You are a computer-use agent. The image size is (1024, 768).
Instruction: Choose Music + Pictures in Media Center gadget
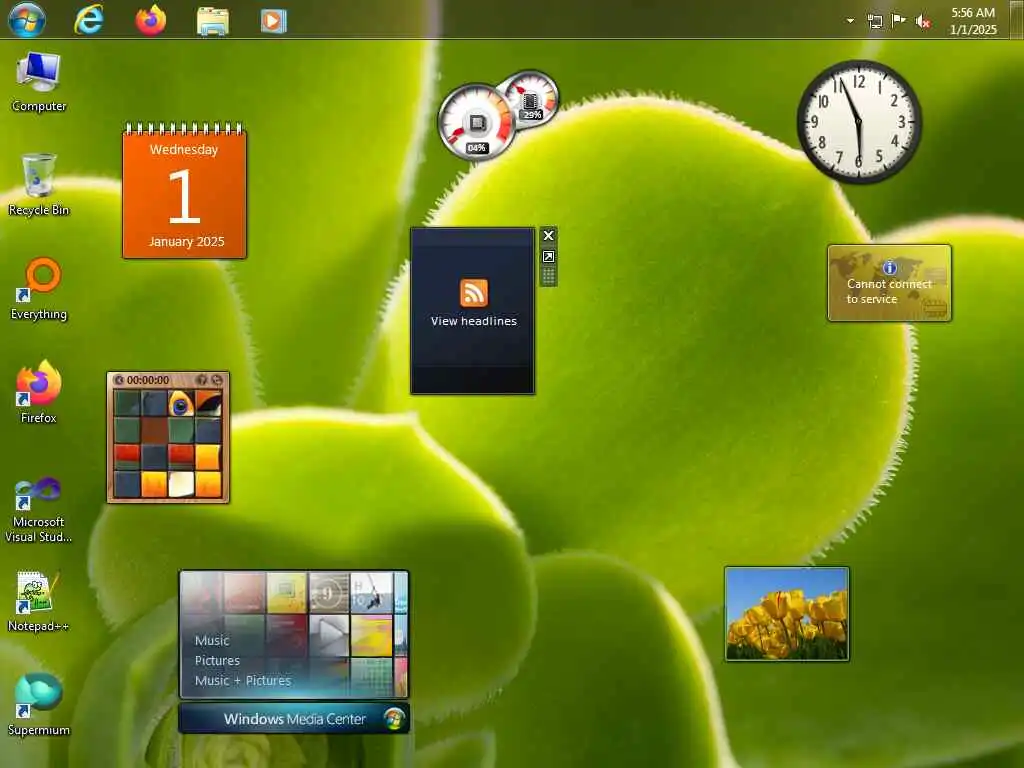click(x=243, y=680)
